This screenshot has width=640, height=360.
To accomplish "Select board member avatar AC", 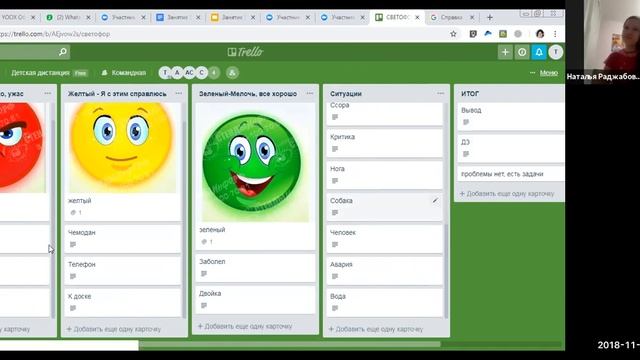I will tap(189, 73).
